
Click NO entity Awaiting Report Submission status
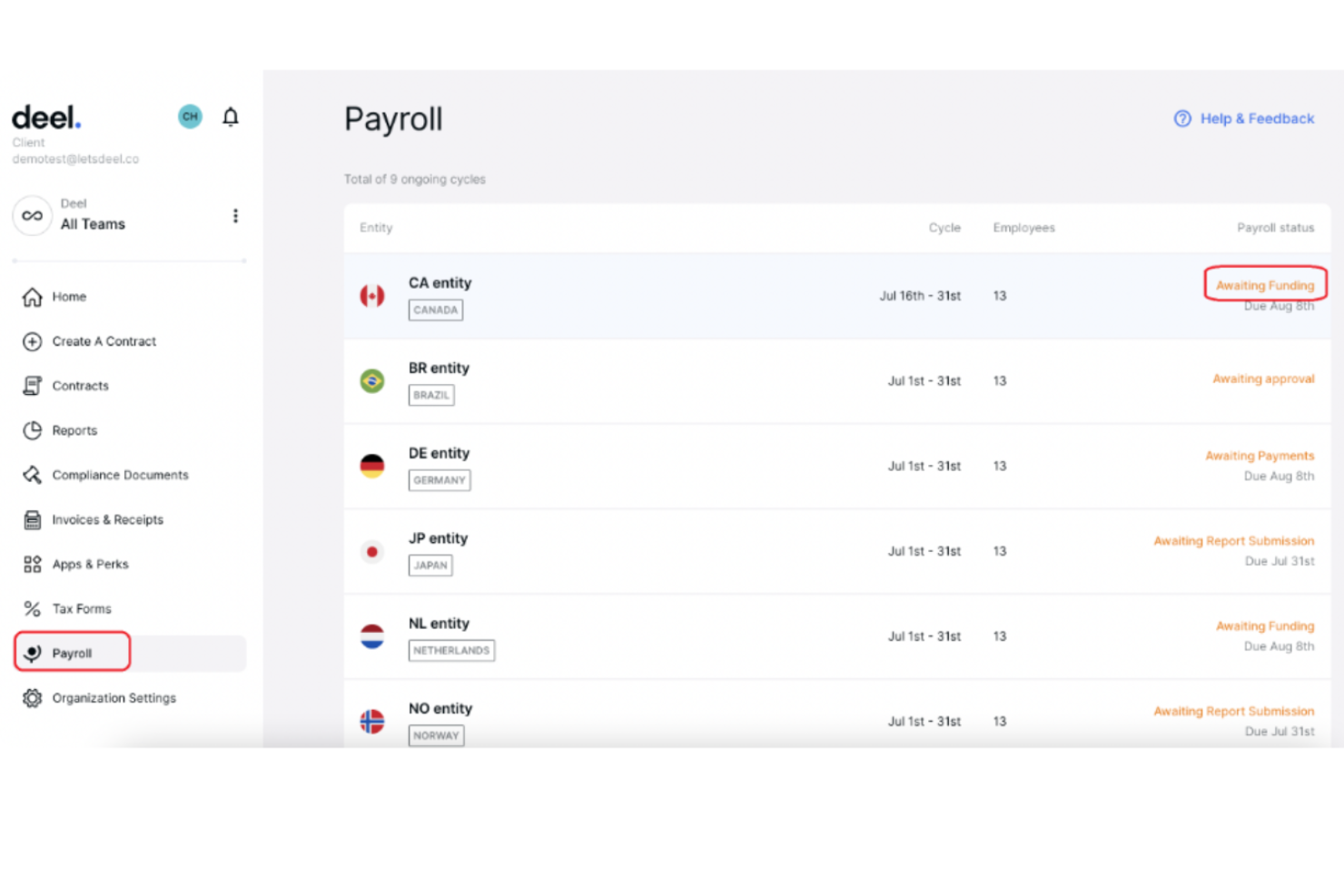[1234, 712]
